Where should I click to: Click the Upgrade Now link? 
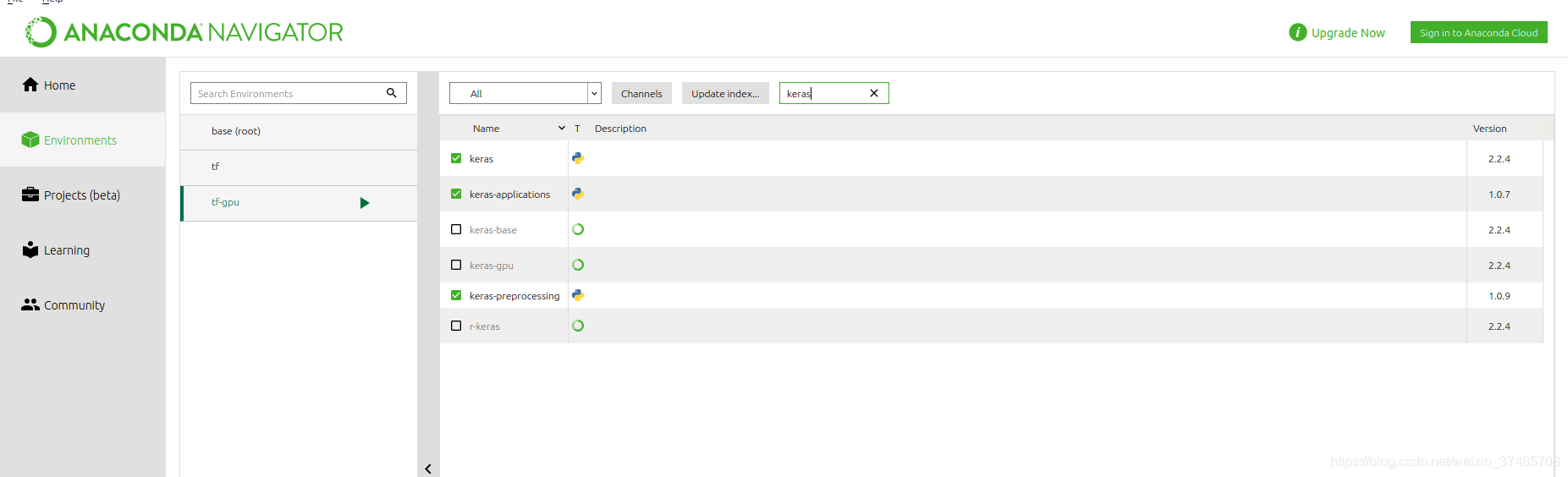point(1348,33)
